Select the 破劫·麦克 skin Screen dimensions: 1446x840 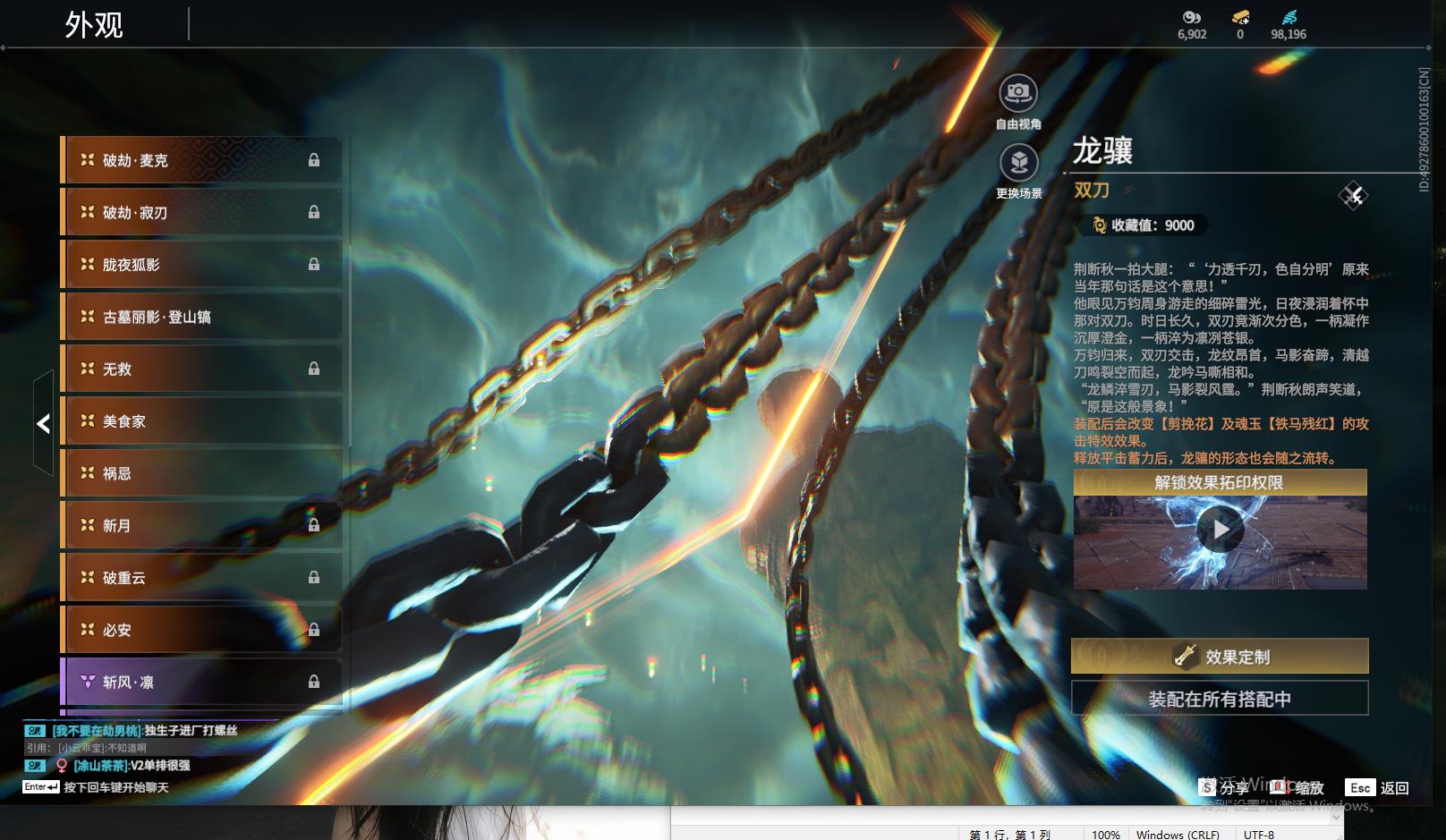pyautogui.click(x=201, y=160)
